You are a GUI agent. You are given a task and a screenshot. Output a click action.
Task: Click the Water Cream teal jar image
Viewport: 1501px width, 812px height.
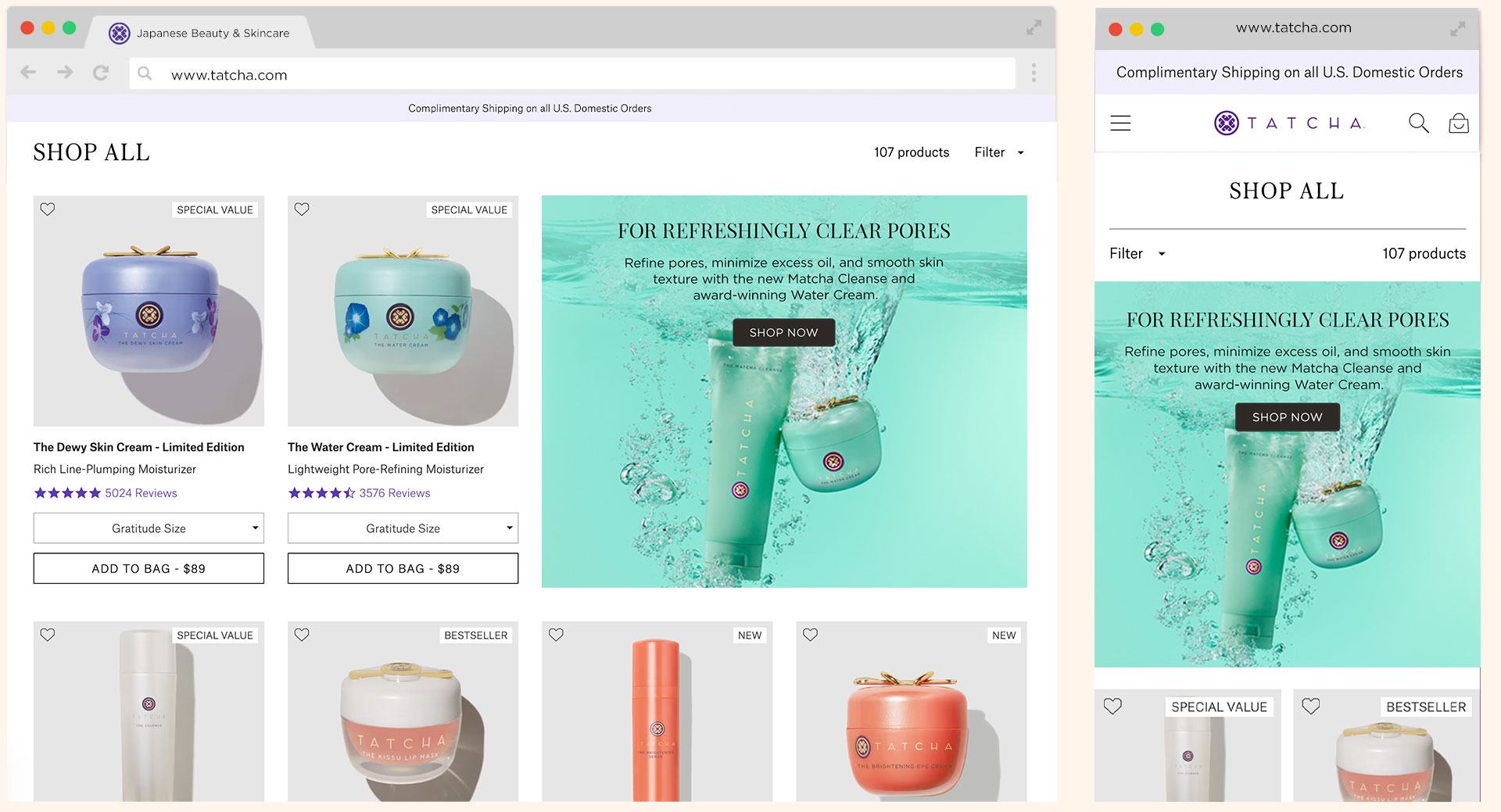point(403,311)
